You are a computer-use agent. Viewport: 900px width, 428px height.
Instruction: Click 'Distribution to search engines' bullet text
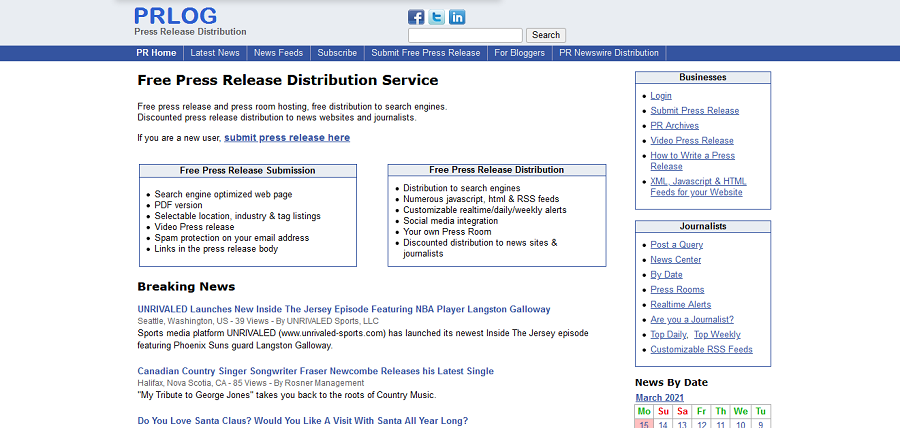point(461,188)
